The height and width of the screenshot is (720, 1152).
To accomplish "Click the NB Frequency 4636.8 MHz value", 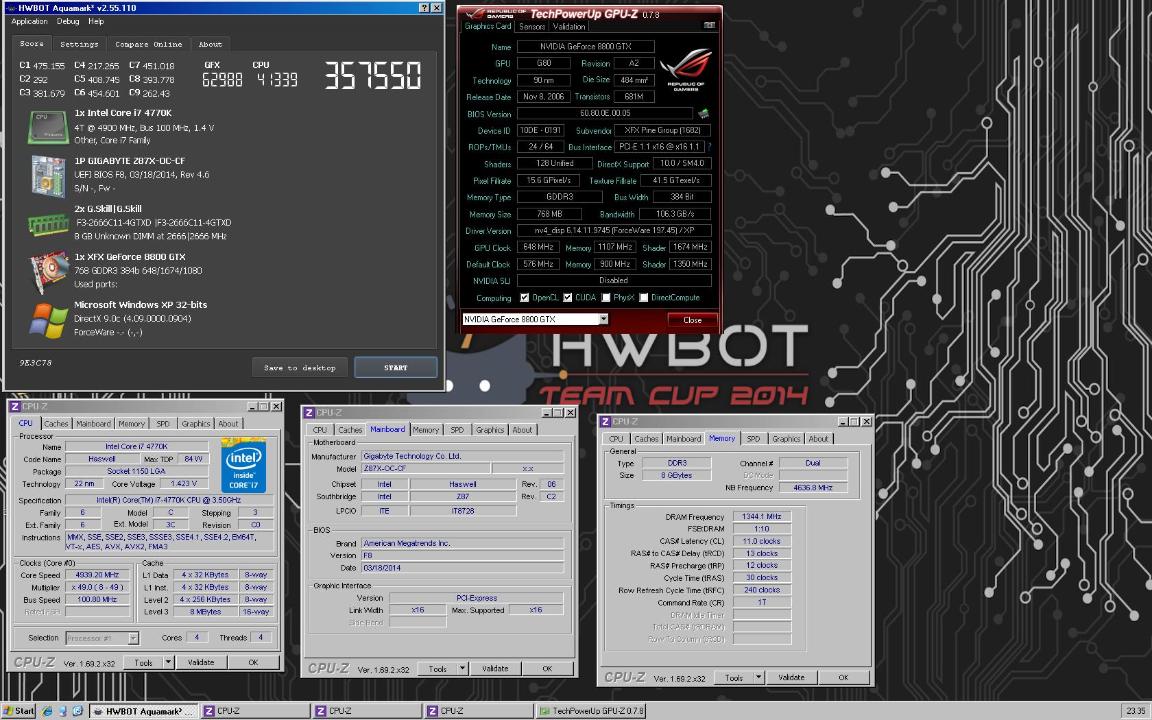I will (x=813, y=487).
